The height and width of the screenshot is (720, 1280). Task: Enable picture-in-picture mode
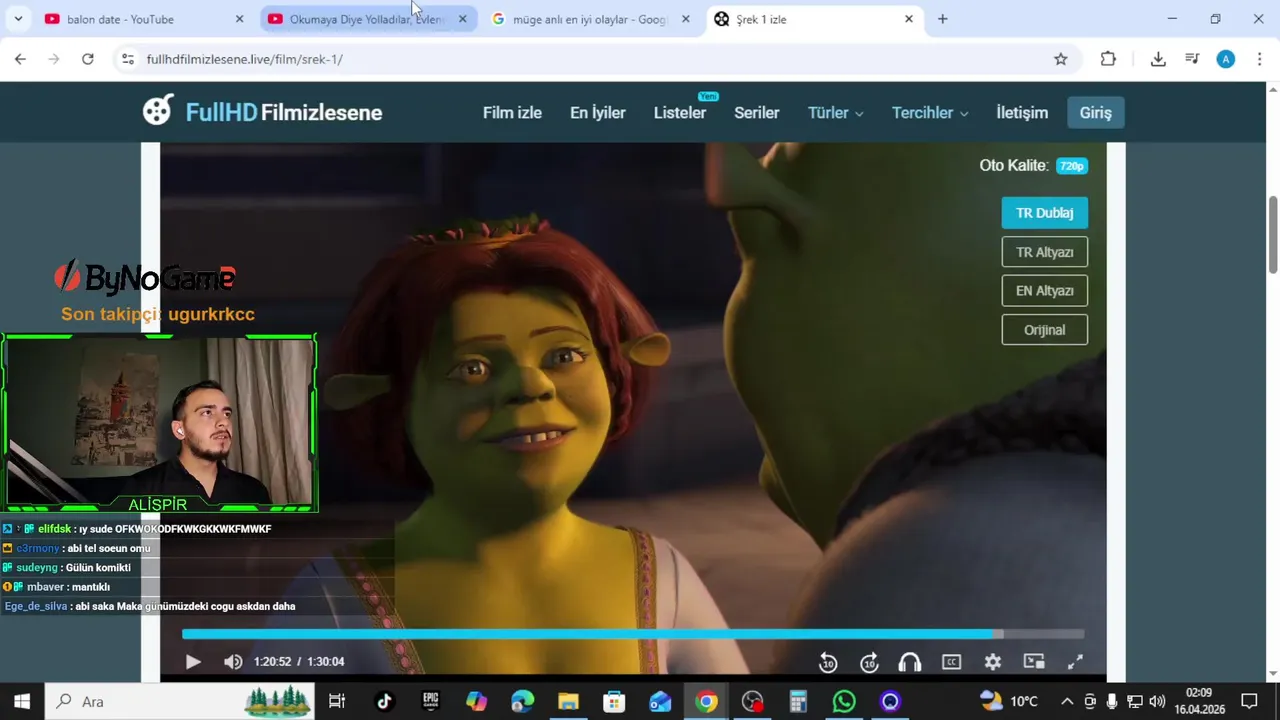point(1034,662)
